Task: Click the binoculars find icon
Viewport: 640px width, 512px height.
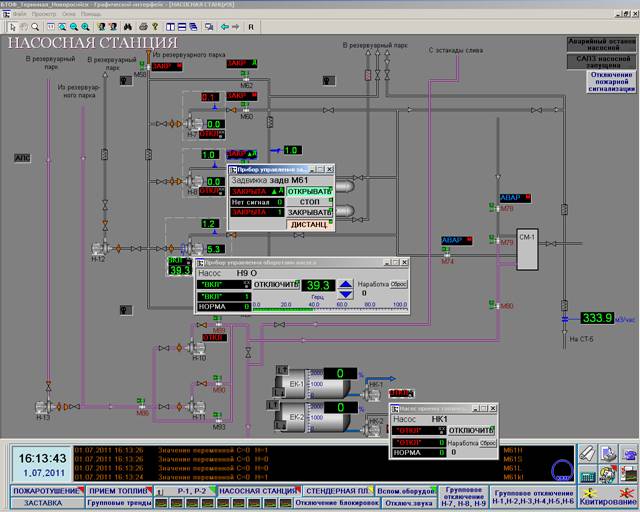Action: pos(128,27)
